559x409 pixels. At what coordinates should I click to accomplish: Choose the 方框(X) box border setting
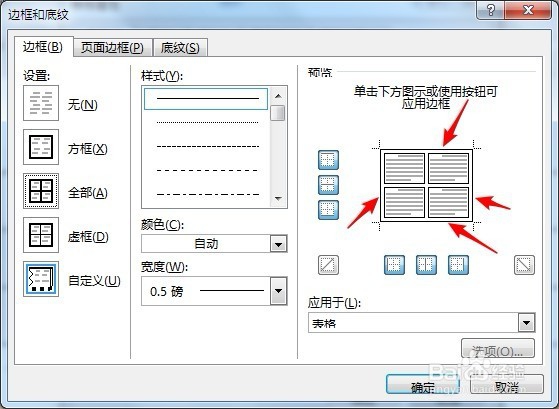(x=41, y=147)
